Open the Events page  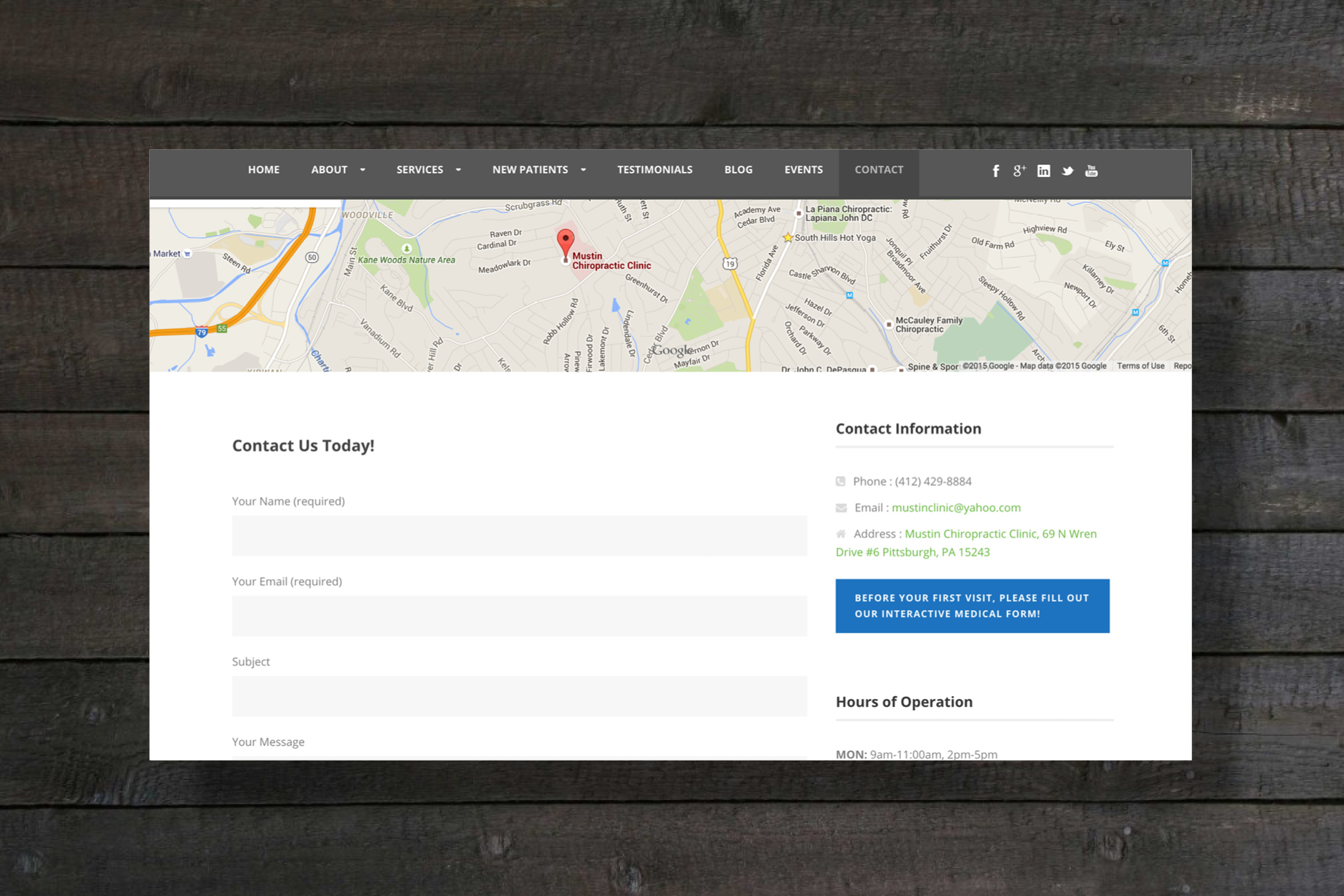(804, 170)
